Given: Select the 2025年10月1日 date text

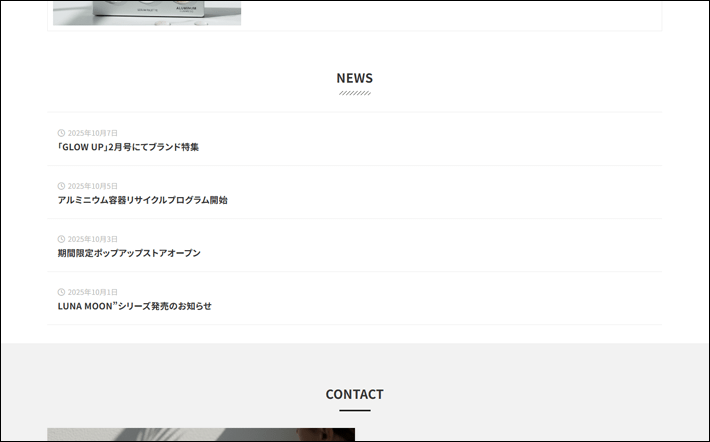Looking at the screenshot, I should tap(93, 292).
